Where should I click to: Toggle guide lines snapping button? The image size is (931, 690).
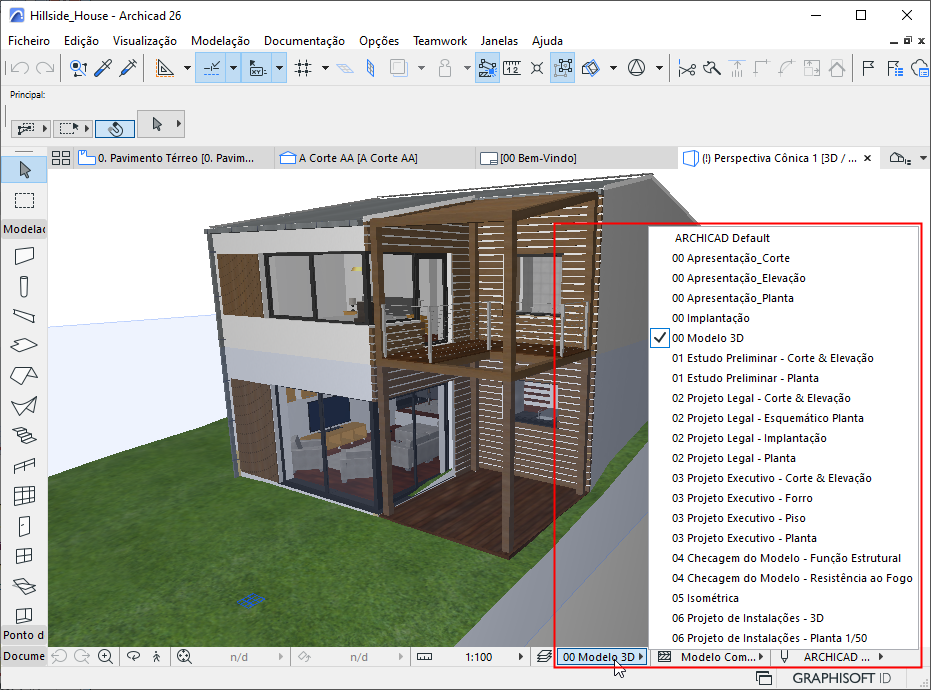212,68
